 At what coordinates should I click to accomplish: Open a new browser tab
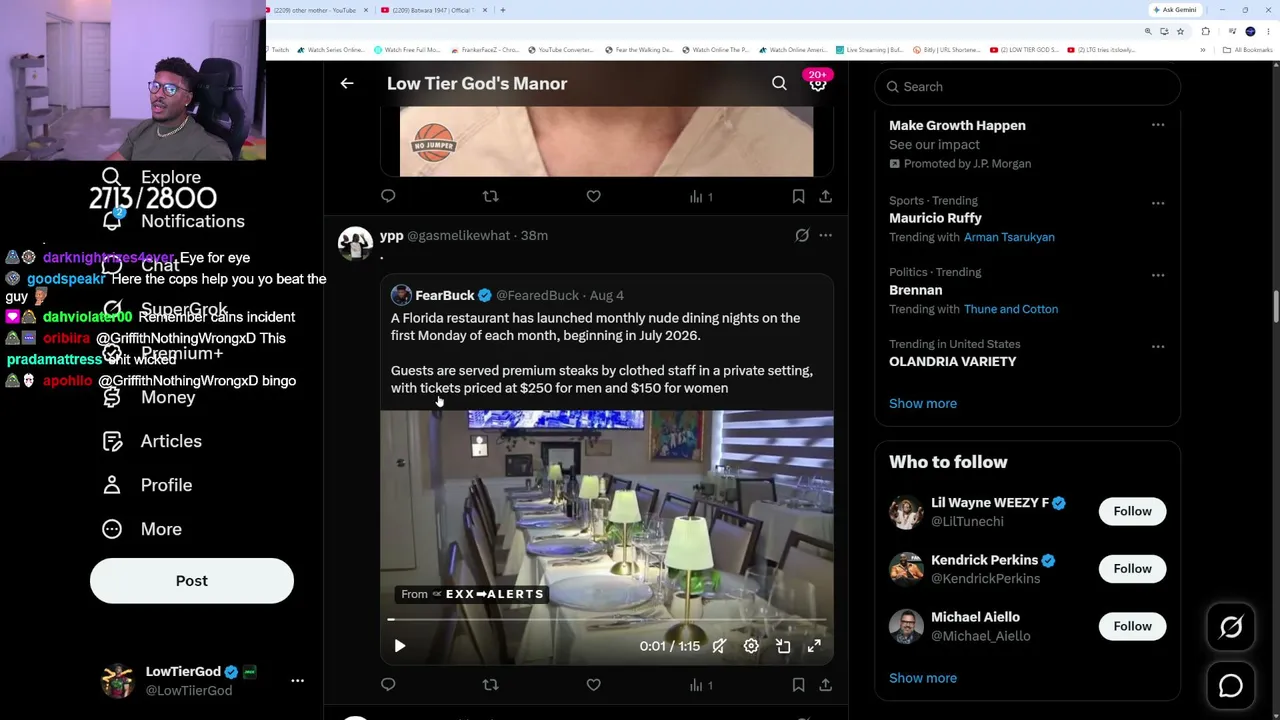pos(502,10)
